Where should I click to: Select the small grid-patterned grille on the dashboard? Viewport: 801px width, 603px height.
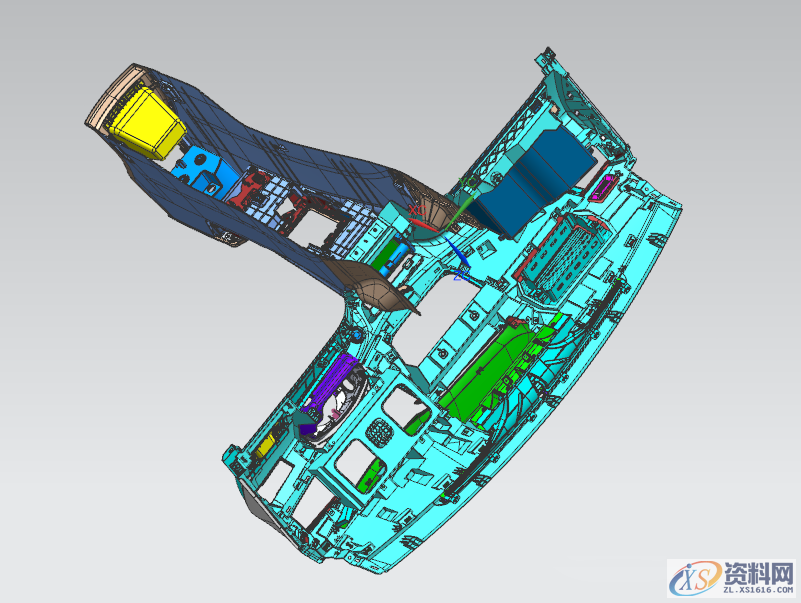tap(380, 431)
